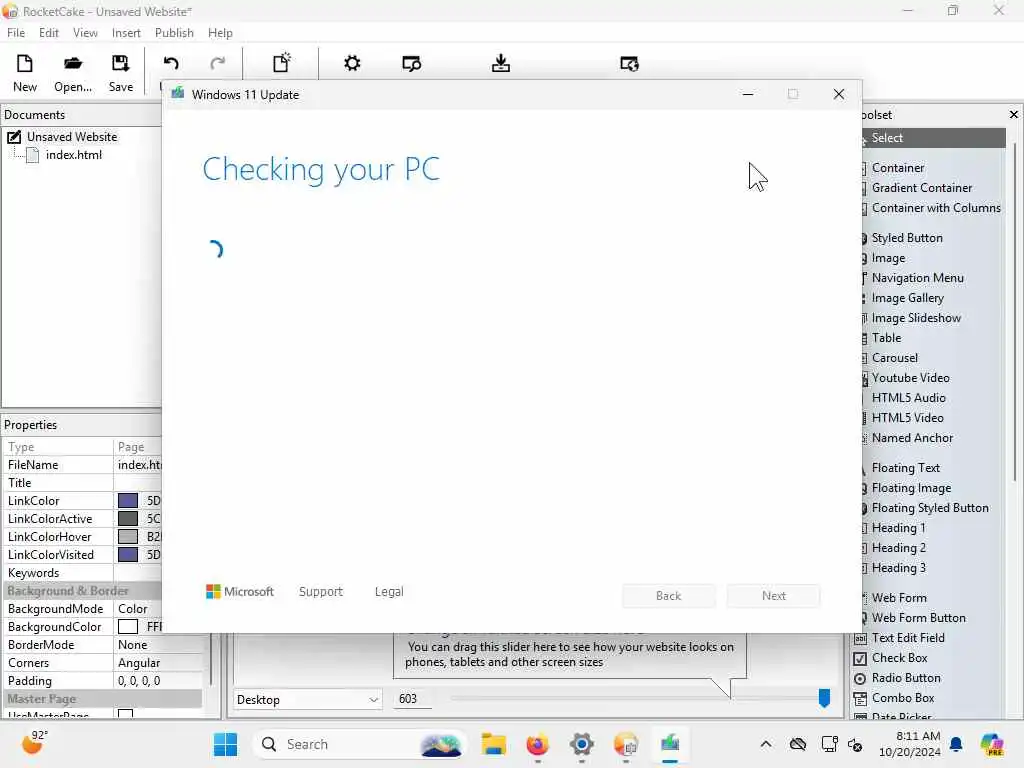Open Firefox from the taskbar

click(x=537, y=744)
